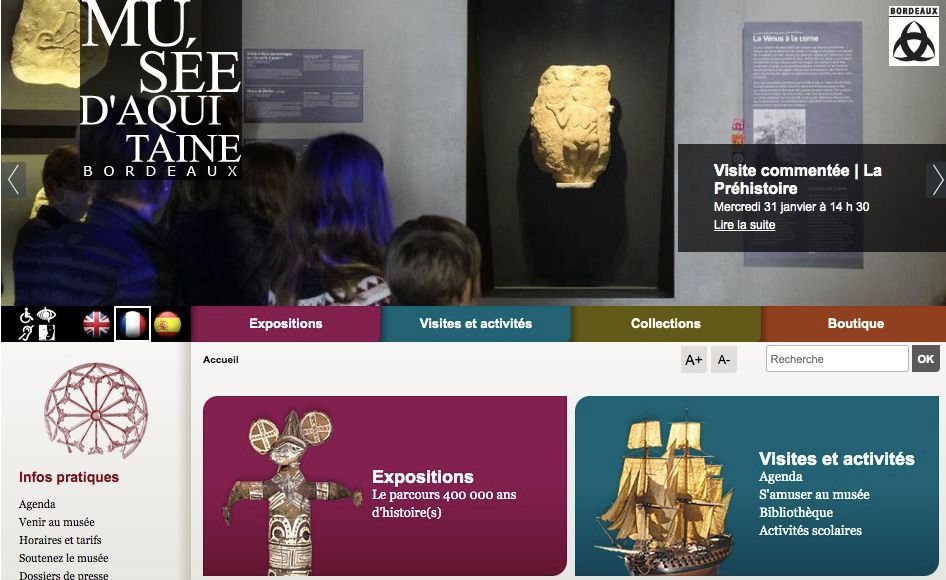Click the sailing ship model thumbnail
946x580 pixels.
coord(665,490)
